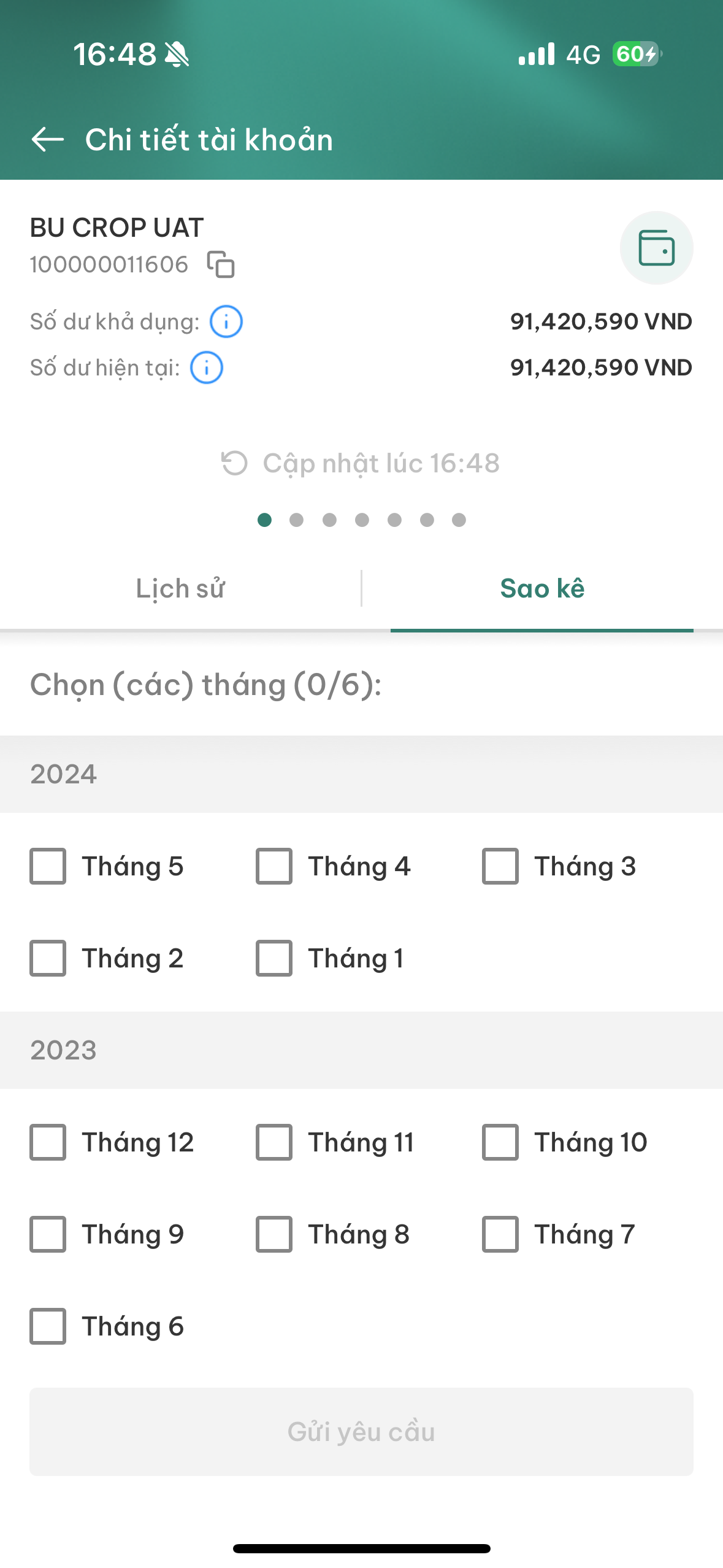Select Tháng 12 of 2023

click(x=48, y=1142)
